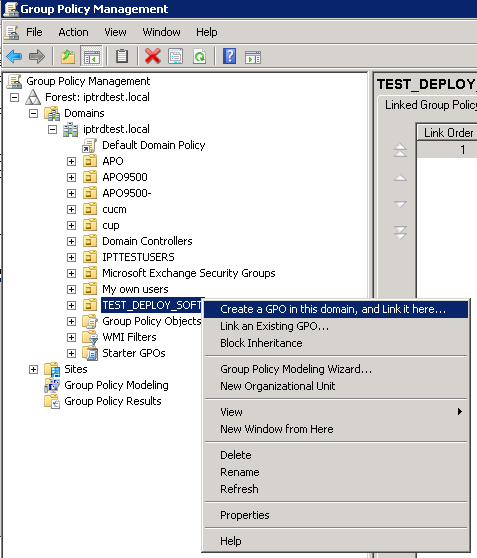This screenshot has height=558, width=477.
Task: Click the red X Delete toolbar icon
Action: pos(153,56)
